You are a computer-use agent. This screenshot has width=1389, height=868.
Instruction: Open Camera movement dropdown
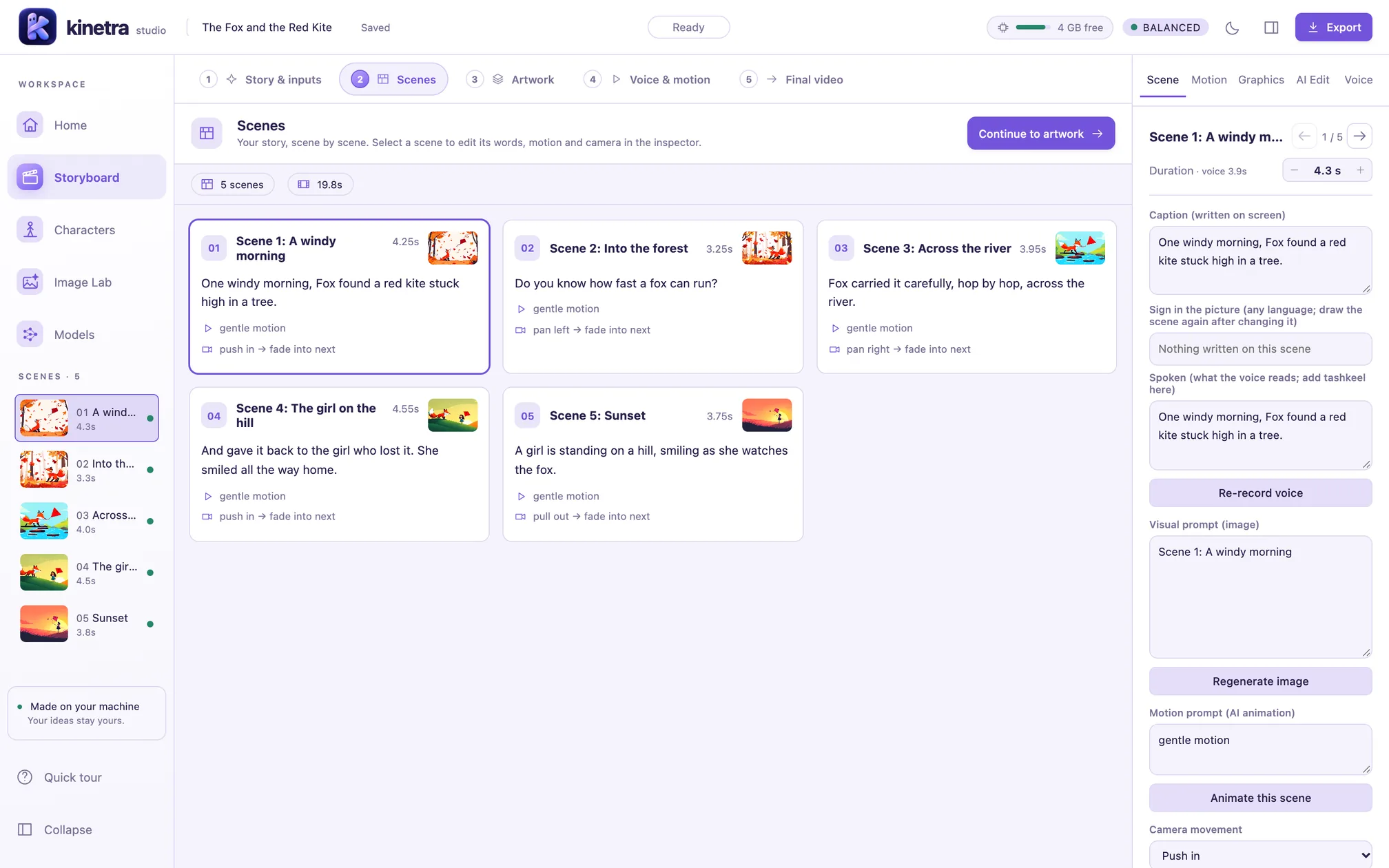(x=1260, y=855)
